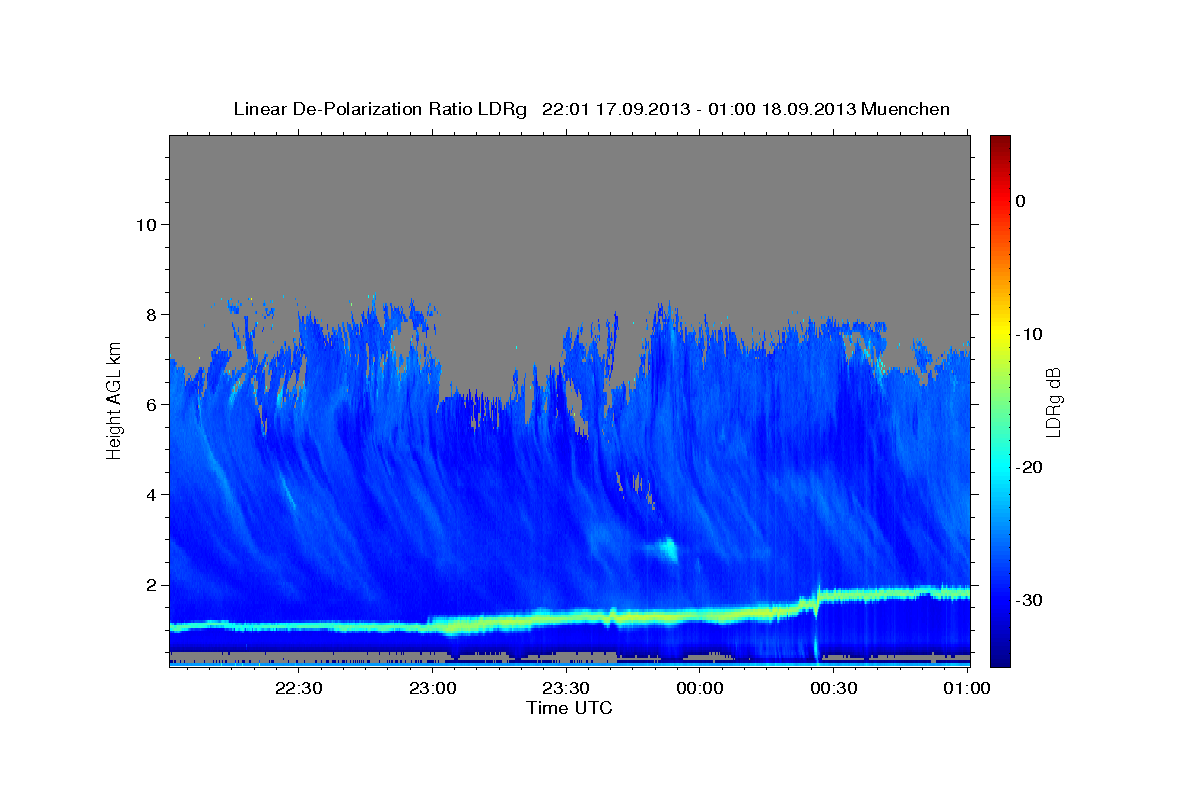Click the '01:00 18.09.2013' end time in the title
The height and width of the screenshot is (800, 1200).
tap(782, 109)
